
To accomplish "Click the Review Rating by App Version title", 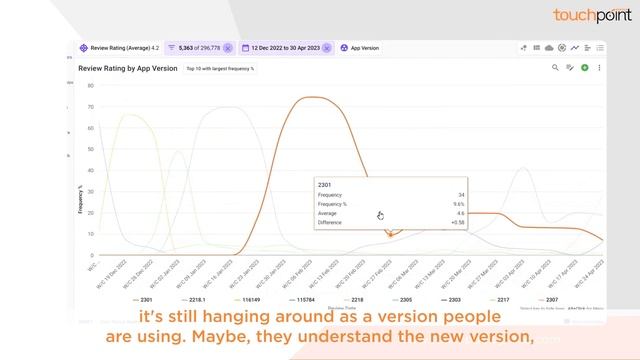I will 128,69.
